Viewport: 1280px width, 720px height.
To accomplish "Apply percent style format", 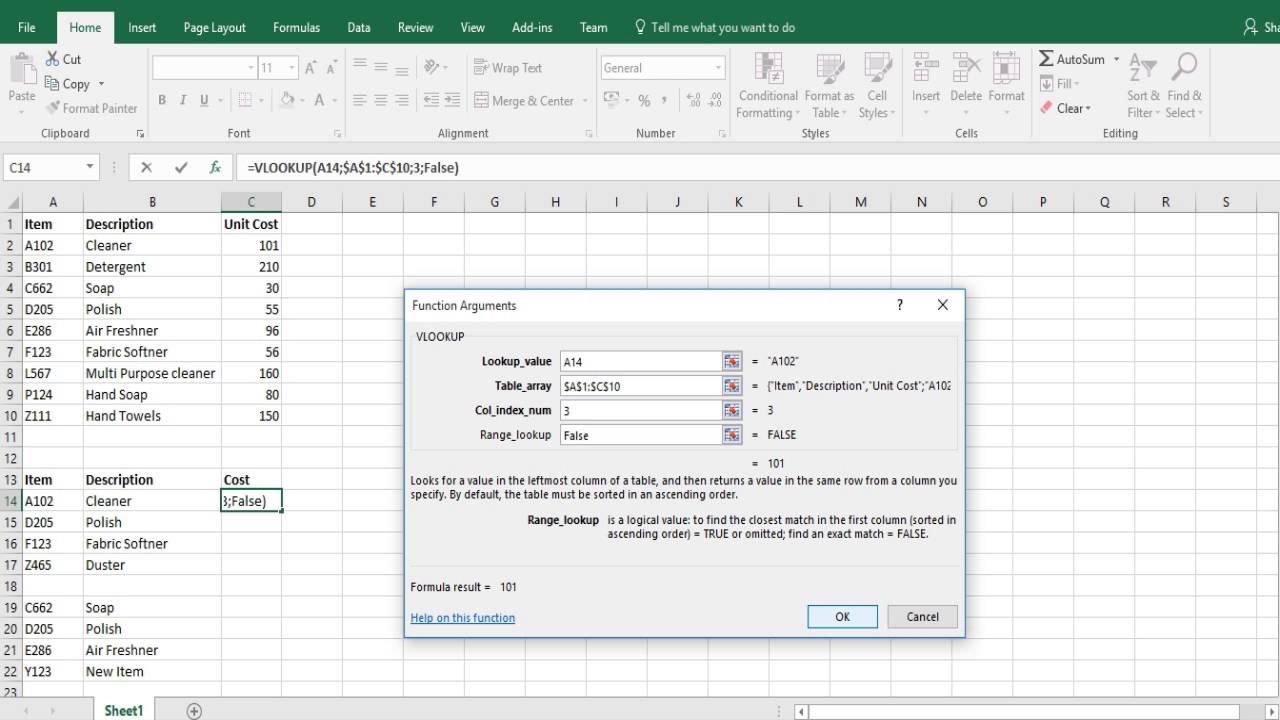I will [644, 100].
